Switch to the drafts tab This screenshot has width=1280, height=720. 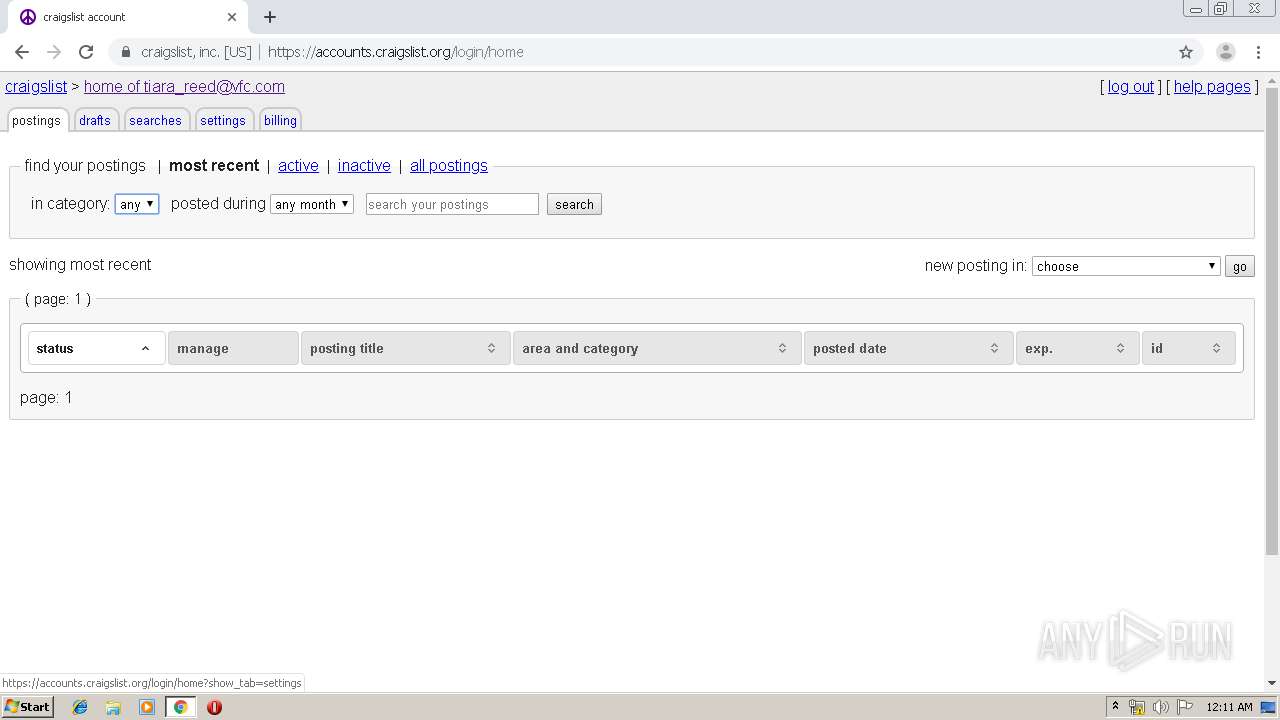click(95, 120)
